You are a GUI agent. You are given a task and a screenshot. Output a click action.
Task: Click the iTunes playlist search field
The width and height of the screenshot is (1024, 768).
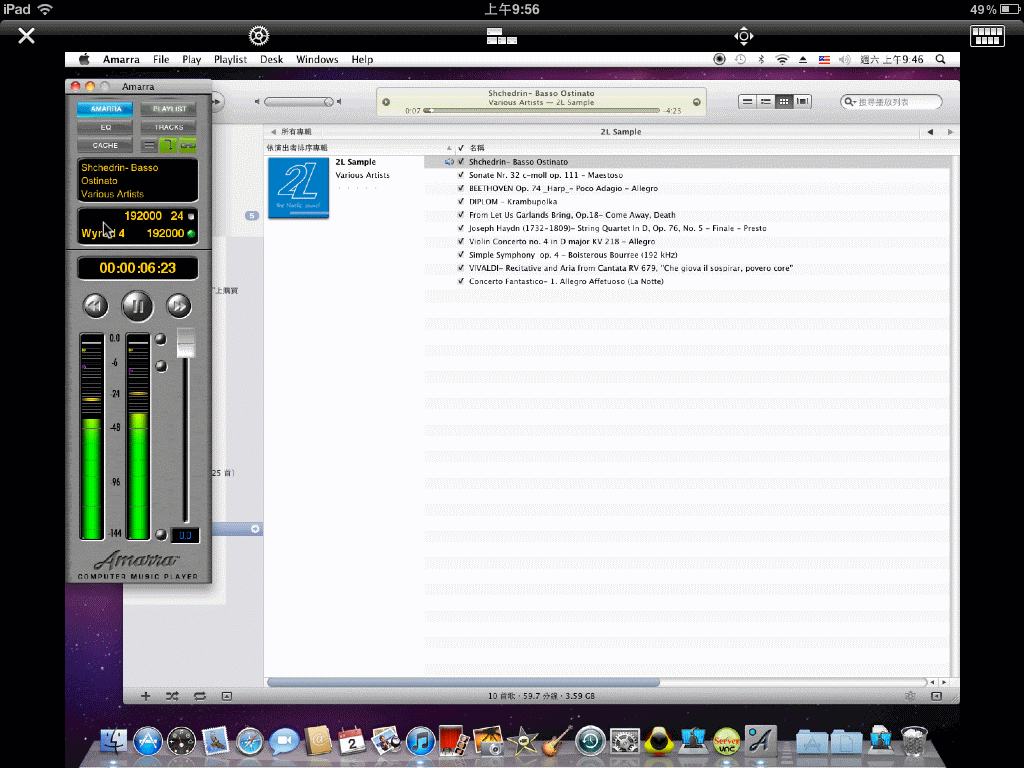(891, 102)
